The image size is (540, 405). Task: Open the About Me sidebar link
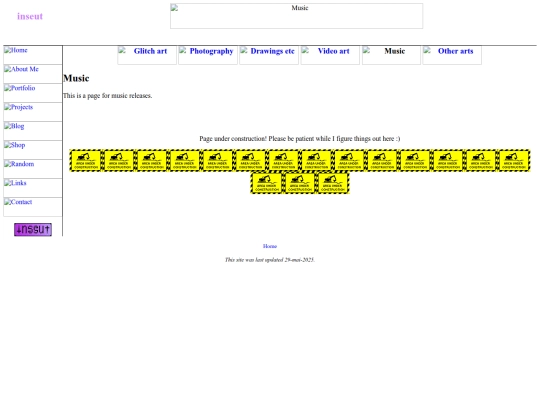point(33,74)
